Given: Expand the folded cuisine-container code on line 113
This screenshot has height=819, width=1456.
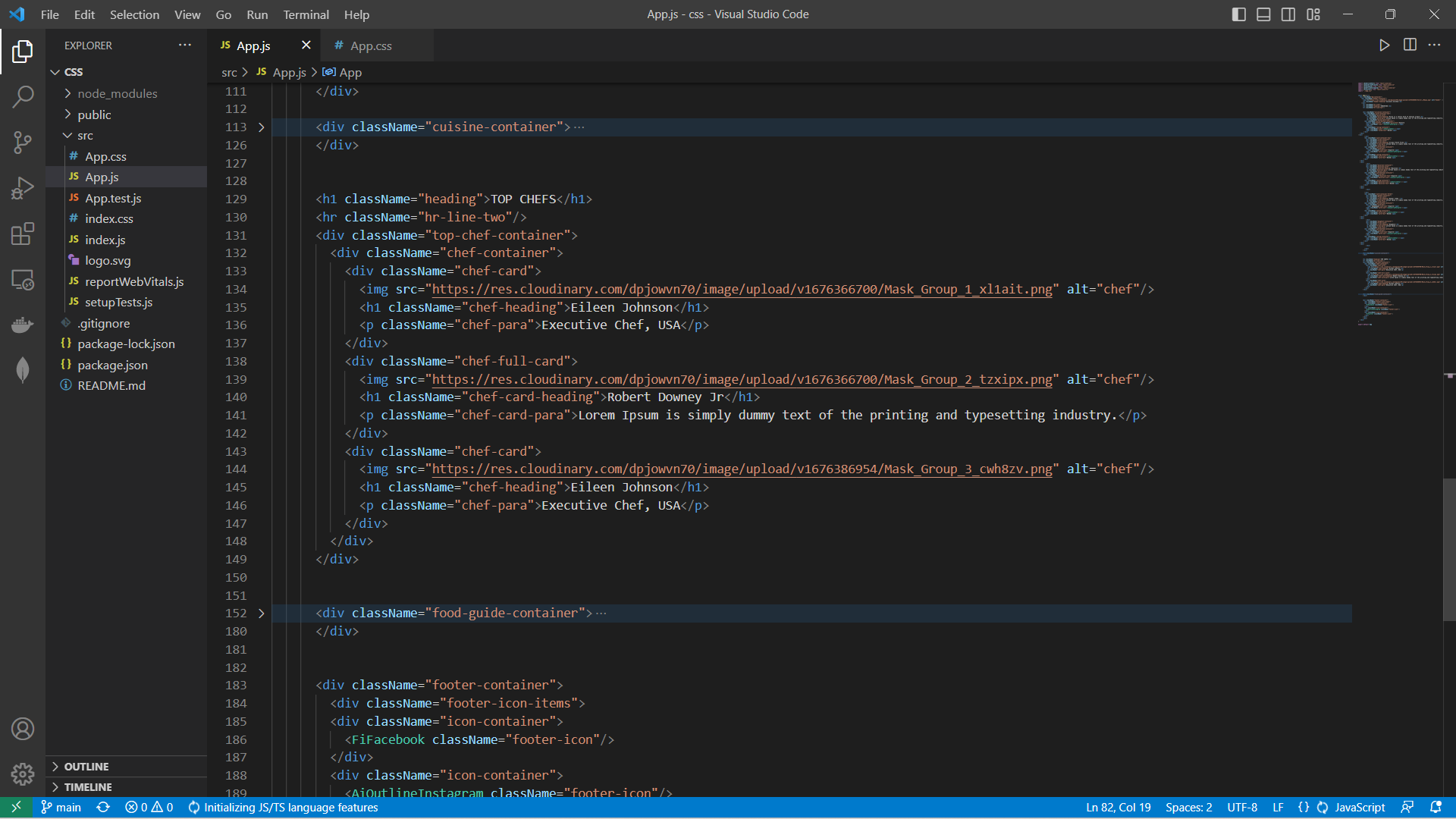Looking at the screenshot, I should 262,127.
